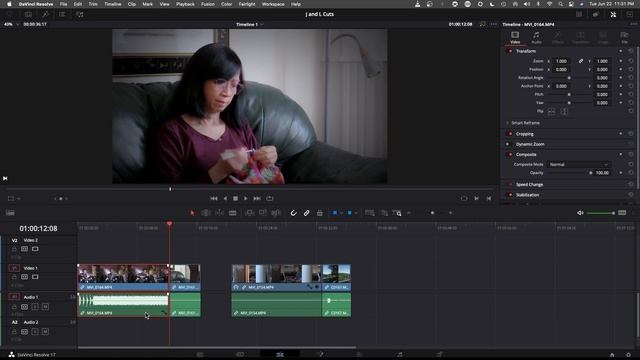This screenshot has height=360, width=640.
Task: Disable Video 1 track with monitor icon
Action: click(35, 277)
